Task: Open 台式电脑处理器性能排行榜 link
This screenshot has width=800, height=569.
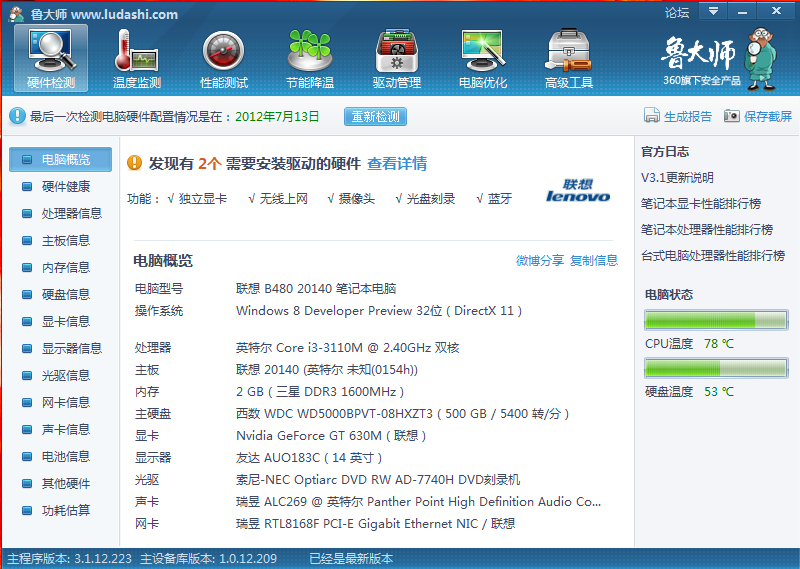Action: (713, 256)
